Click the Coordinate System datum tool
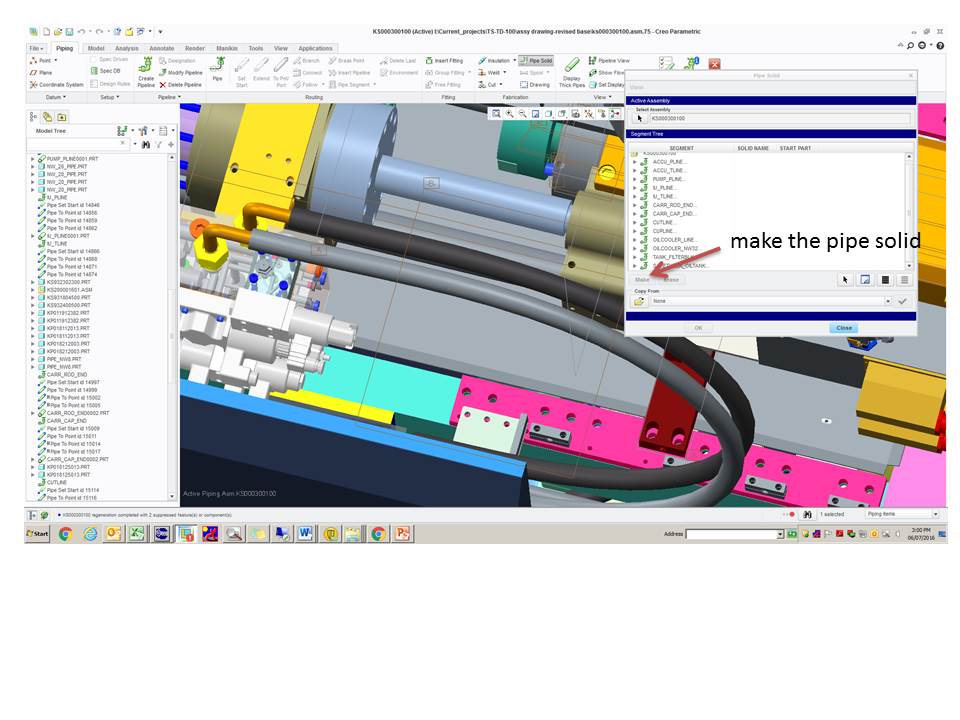 56,84
